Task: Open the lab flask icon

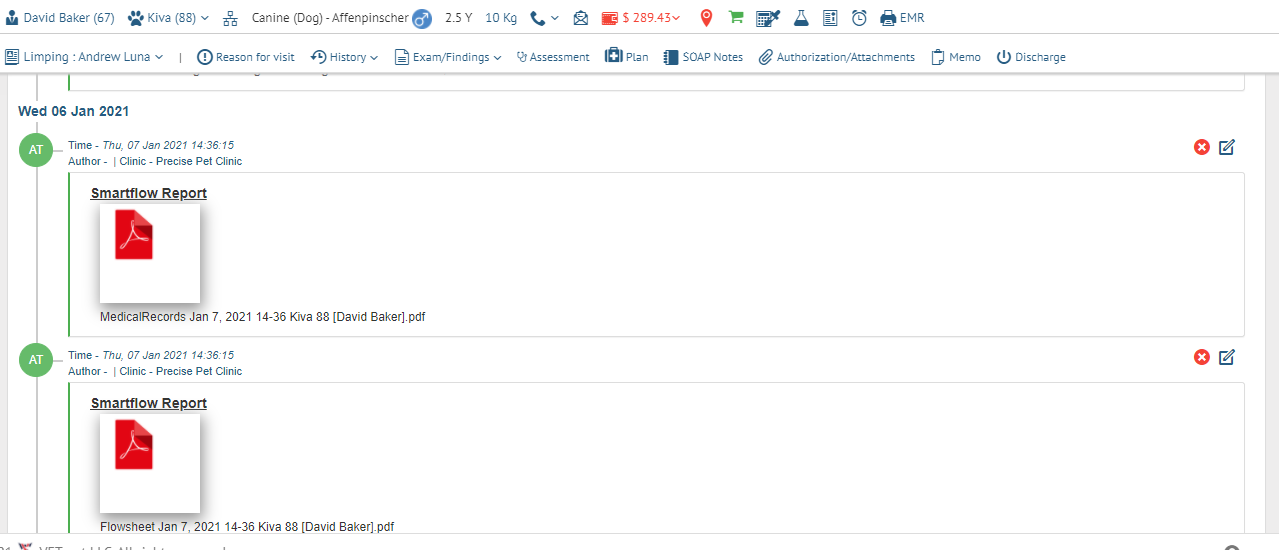Action: (801, 18)
